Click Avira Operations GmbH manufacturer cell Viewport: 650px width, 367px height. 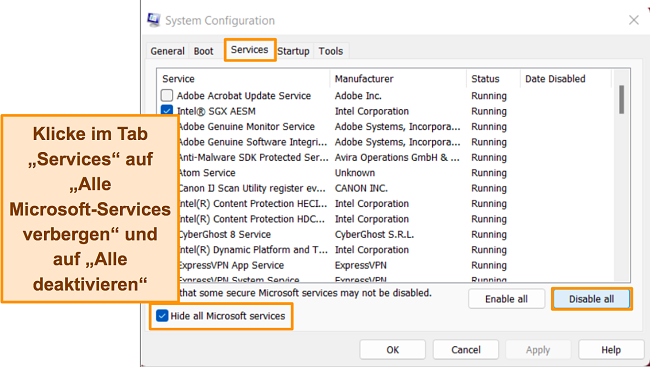397,157
